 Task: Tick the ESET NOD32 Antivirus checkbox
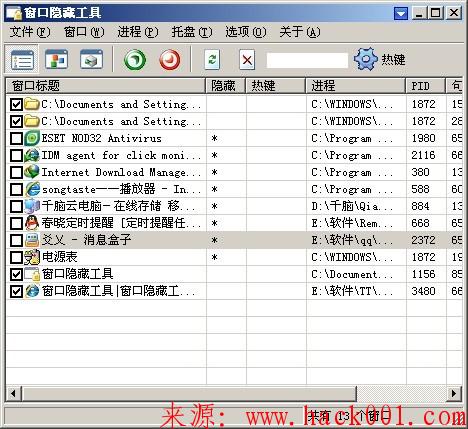pyautogui.click(x=16, y=138)
